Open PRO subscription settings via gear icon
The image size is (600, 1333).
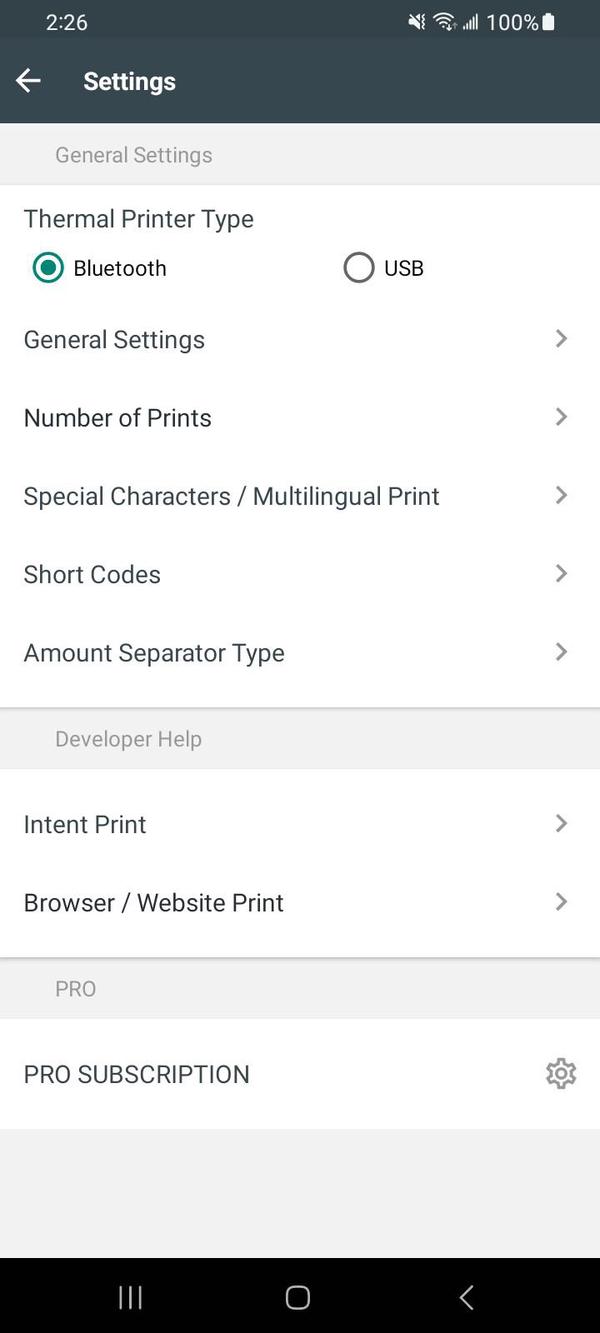[561, 1073]
